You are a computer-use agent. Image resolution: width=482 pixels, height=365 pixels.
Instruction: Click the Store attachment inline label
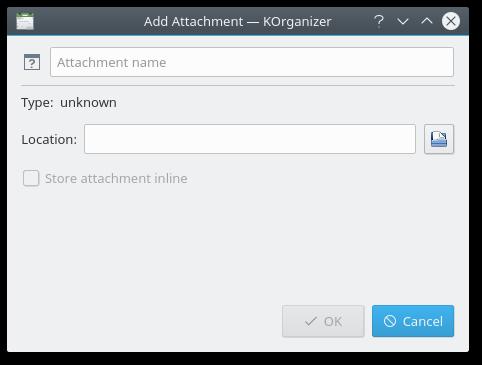tap(116, 178)
